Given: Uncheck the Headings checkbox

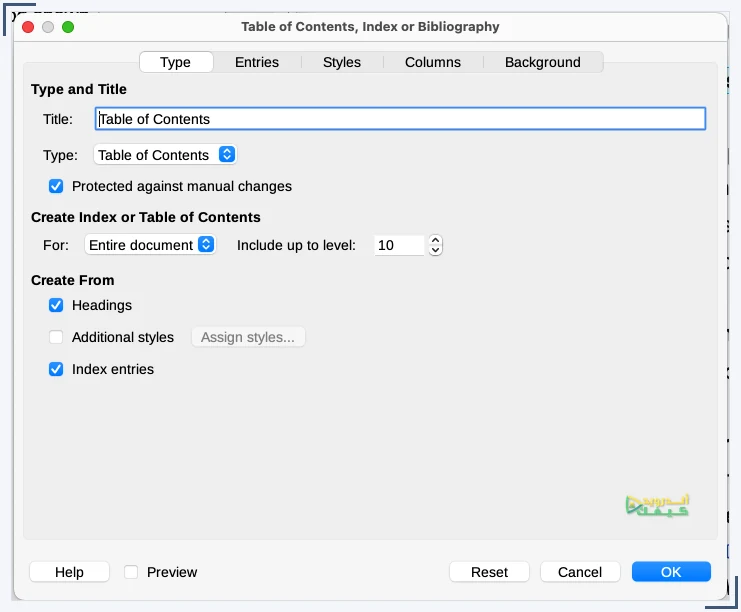Looking at the screenshot, I should (x=56, y=305).
